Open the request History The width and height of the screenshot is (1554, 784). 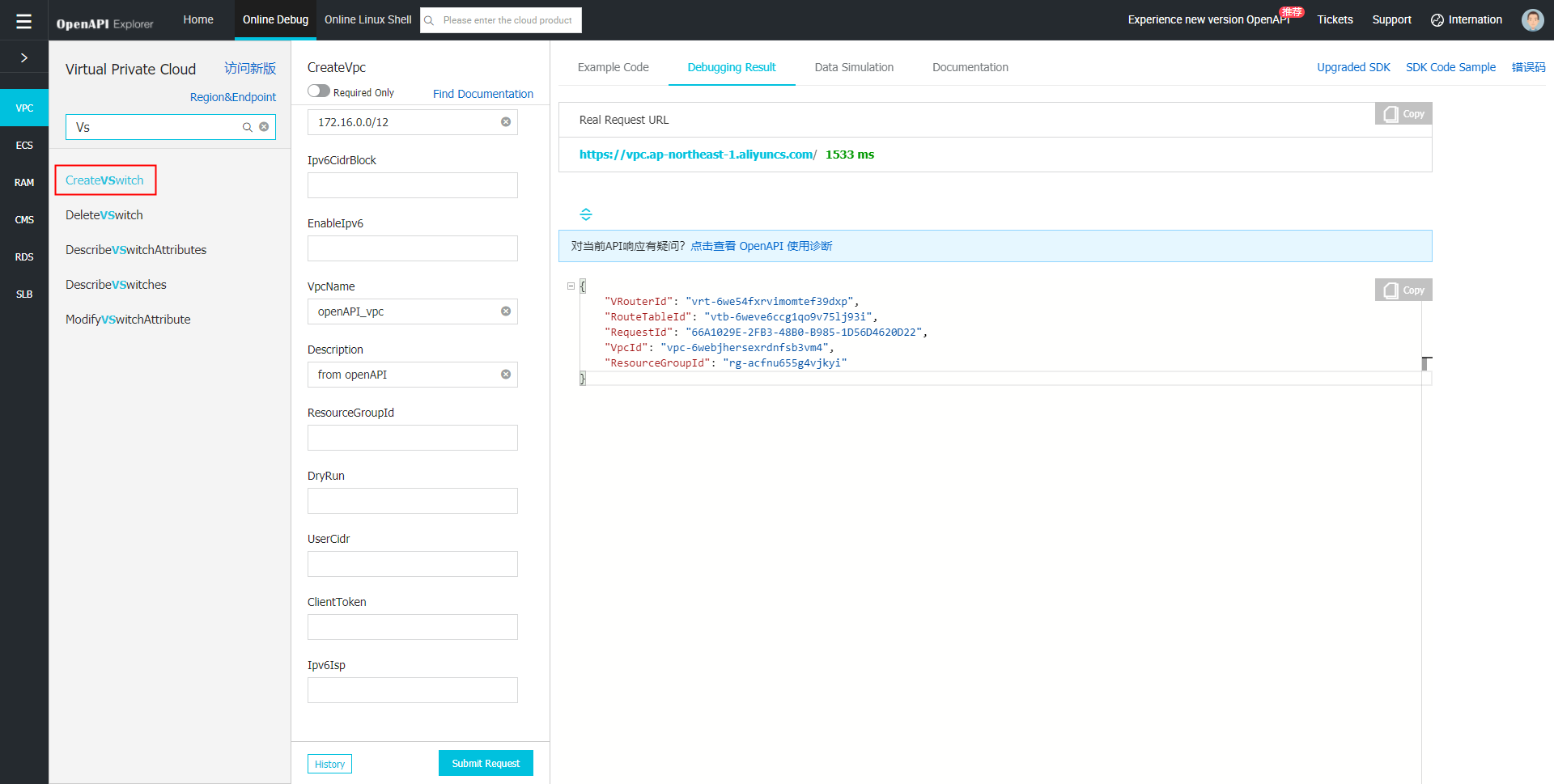(x=329, y=764)
